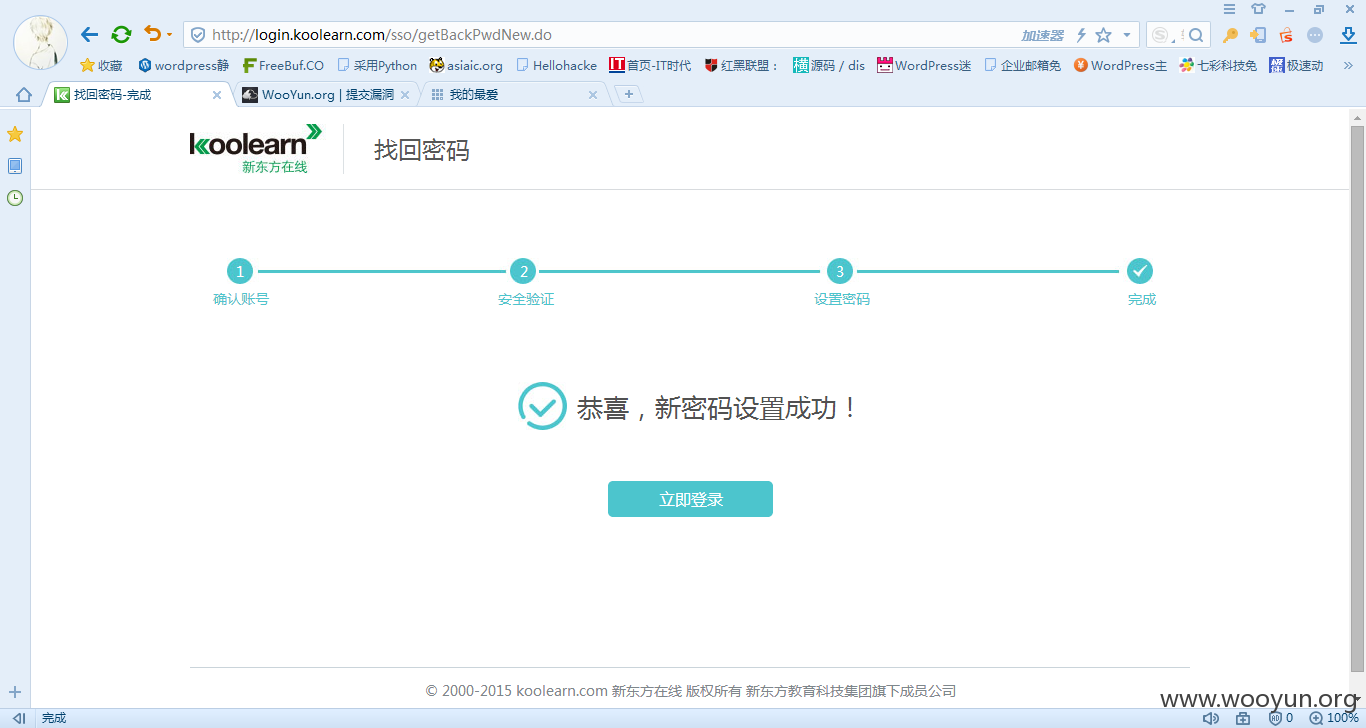Open the FreeBuf.CO bookmark
The width and height of the screenshot is (1366, 728).
click(283, 65)
